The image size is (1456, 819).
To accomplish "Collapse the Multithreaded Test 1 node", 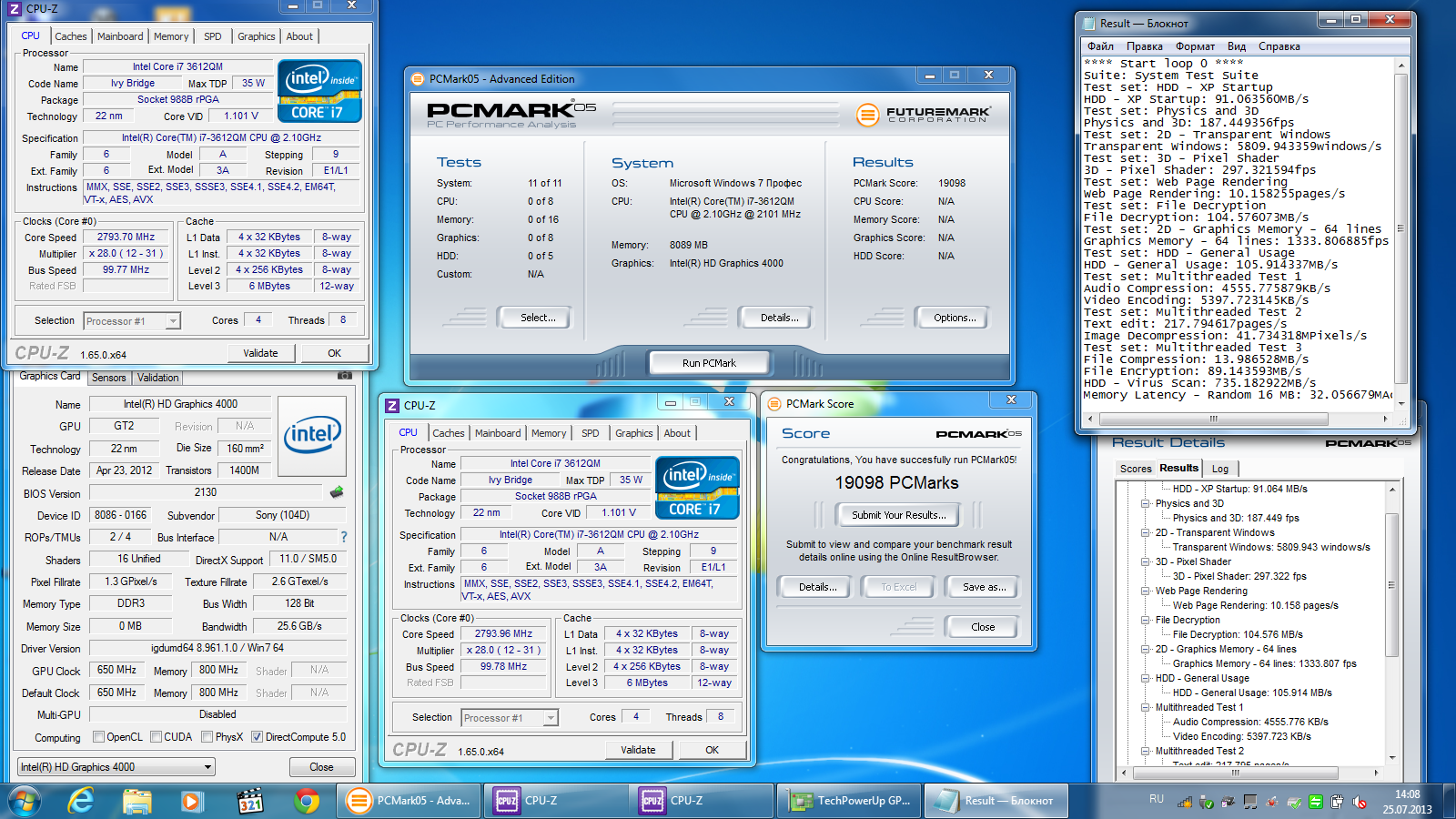I will point(1146,707).
